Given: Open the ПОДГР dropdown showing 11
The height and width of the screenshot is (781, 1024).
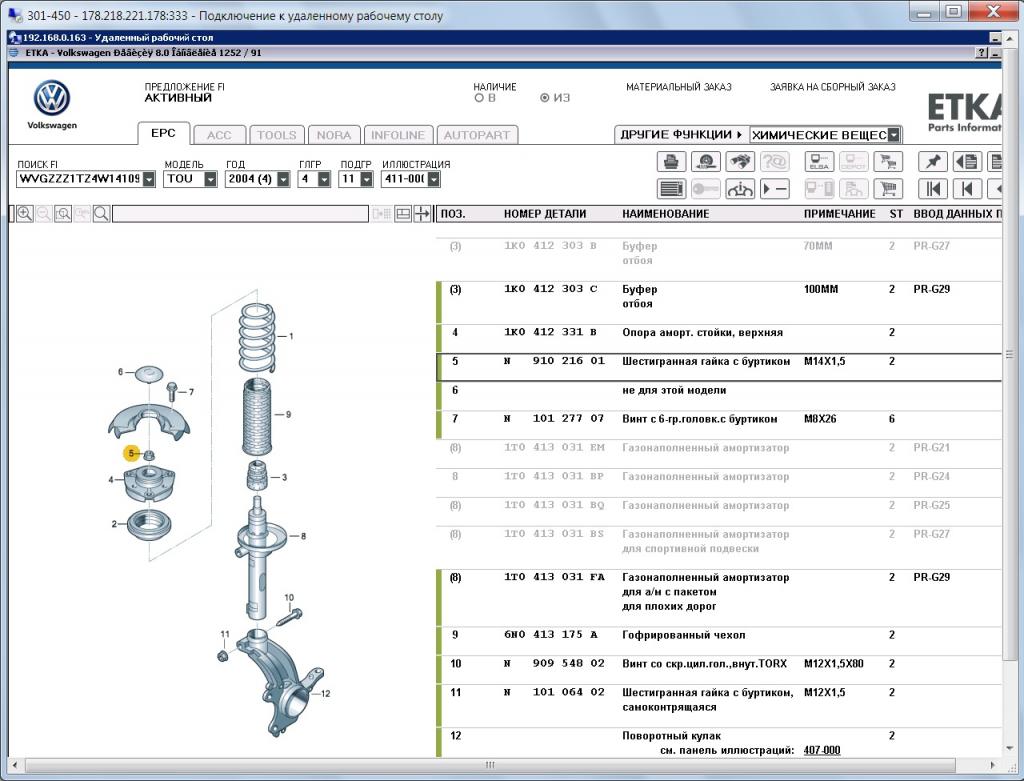Looking at the screenshot, I should click(366, 179).
